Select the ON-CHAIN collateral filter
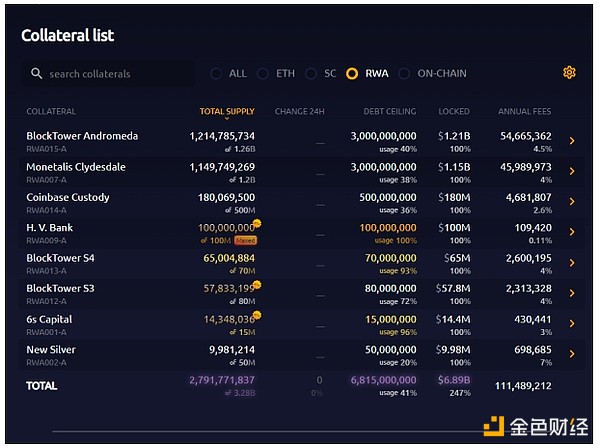The height and width of the screenshot is (448, 600). click(405, 74)
